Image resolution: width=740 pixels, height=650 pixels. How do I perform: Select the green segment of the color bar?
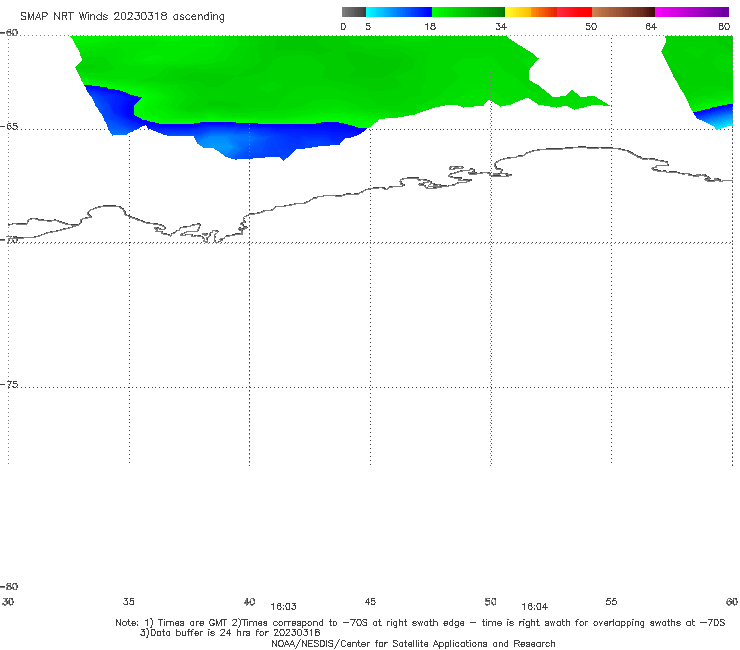(x=468, y=12)
